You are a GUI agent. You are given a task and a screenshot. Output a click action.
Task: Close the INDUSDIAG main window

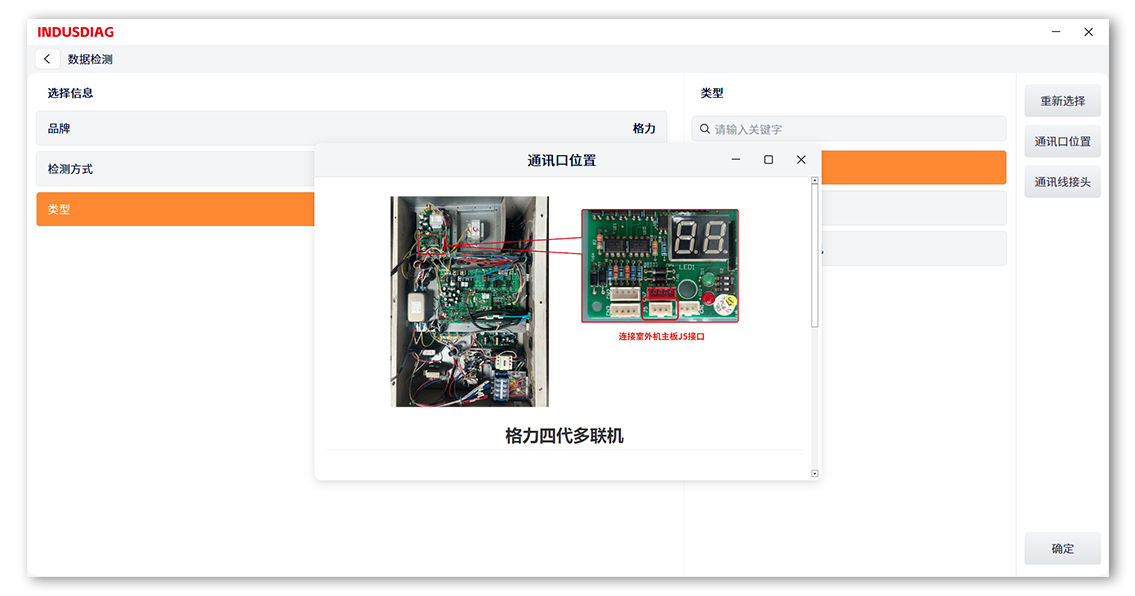(x=1088, y=32)
